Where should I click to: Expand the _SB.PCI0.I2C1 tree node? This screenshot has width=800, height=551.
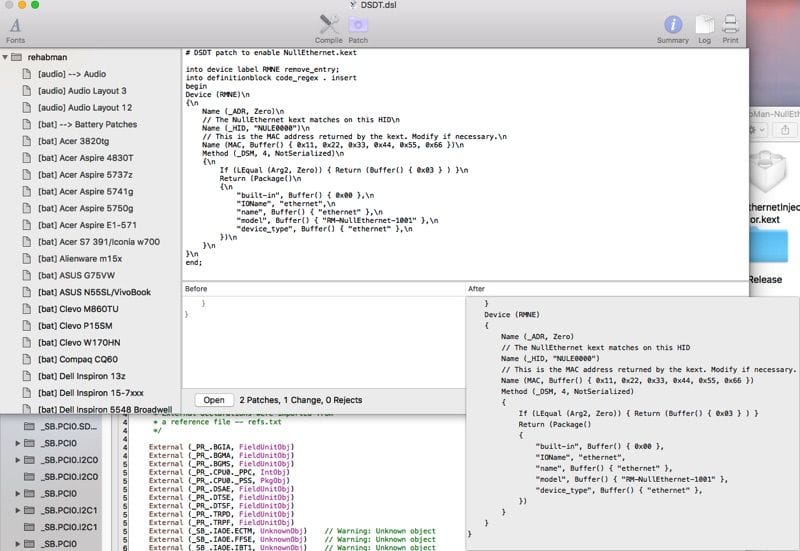coord(18,509)
